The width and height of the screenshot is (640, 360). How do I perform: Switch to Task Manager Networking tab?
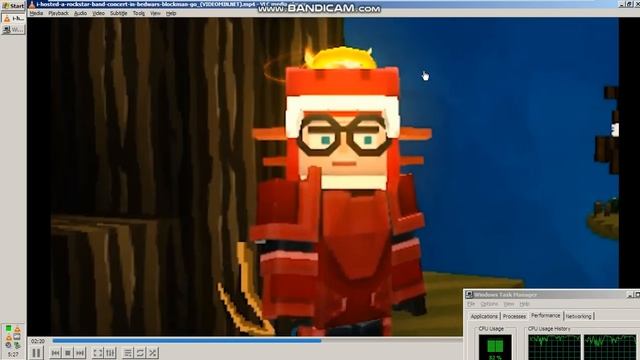click(x=578, y=316)
